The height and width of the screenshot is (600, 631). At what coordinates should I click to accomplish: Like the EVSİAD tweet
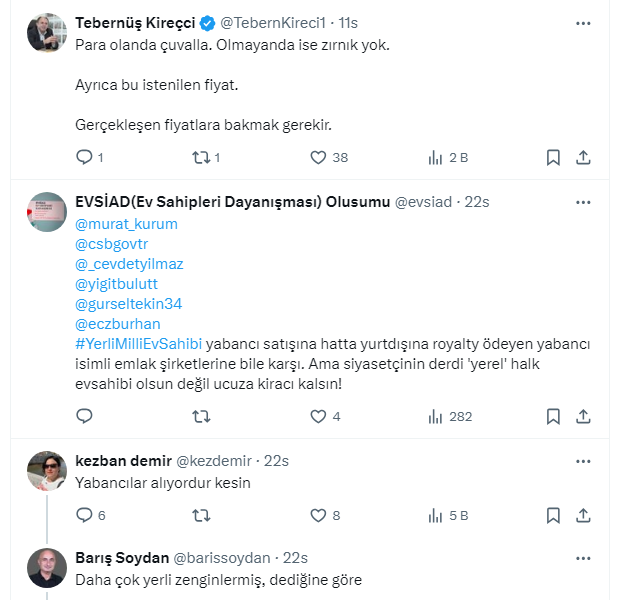click(318, 416)
